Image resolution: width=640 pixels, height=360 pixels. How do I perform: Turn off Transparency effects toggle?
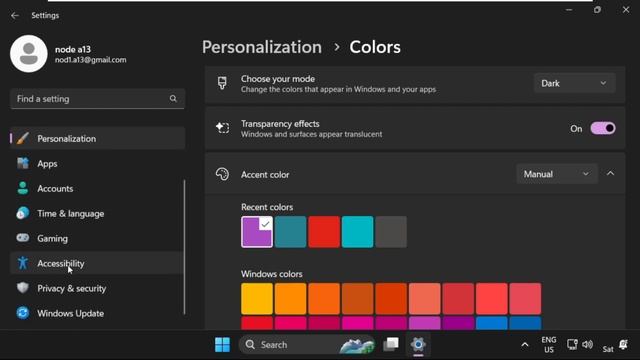pyautogui.click(x=603, y=129)
